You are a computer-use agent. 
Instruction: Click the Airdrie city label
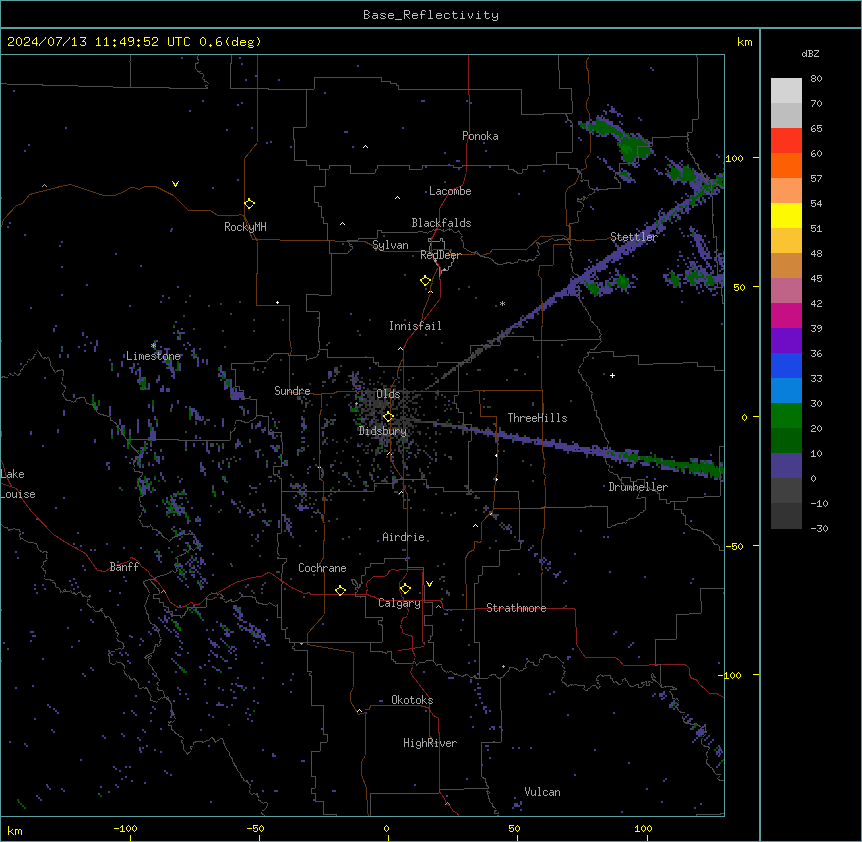[404, 537]
